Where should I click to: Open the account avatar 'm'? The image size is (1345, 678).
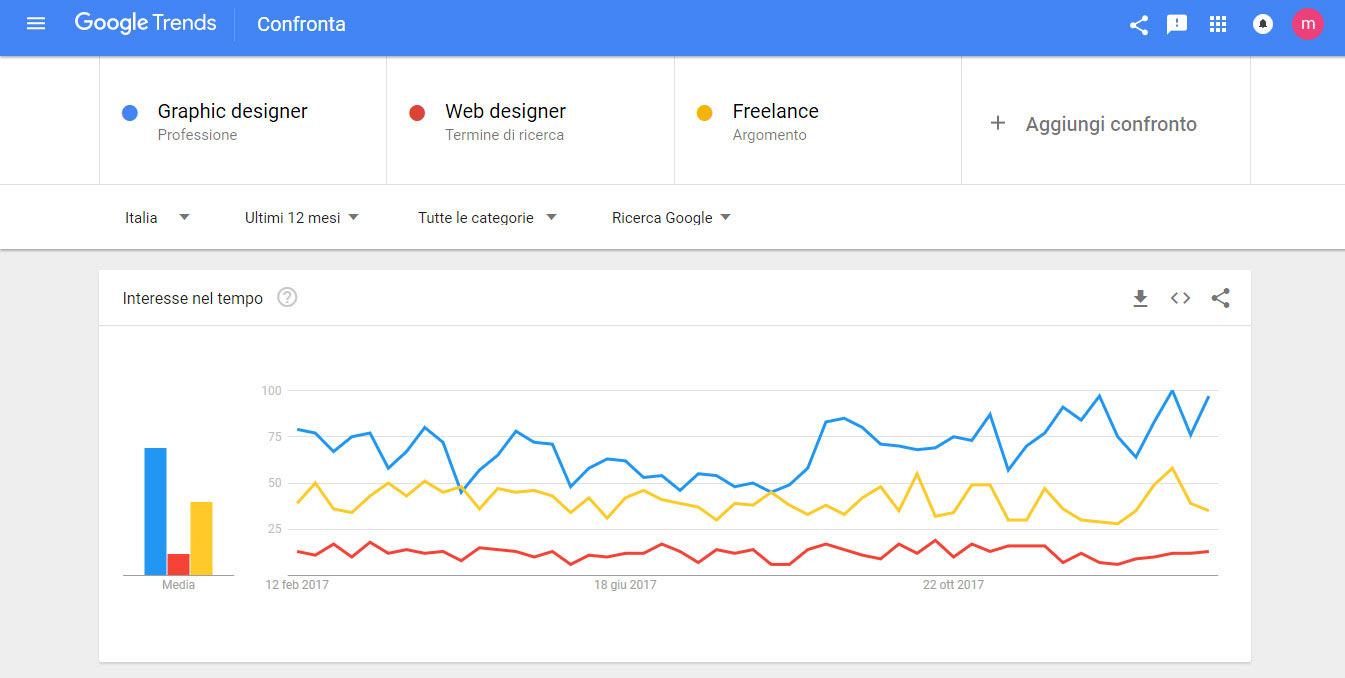(1307, 24)
